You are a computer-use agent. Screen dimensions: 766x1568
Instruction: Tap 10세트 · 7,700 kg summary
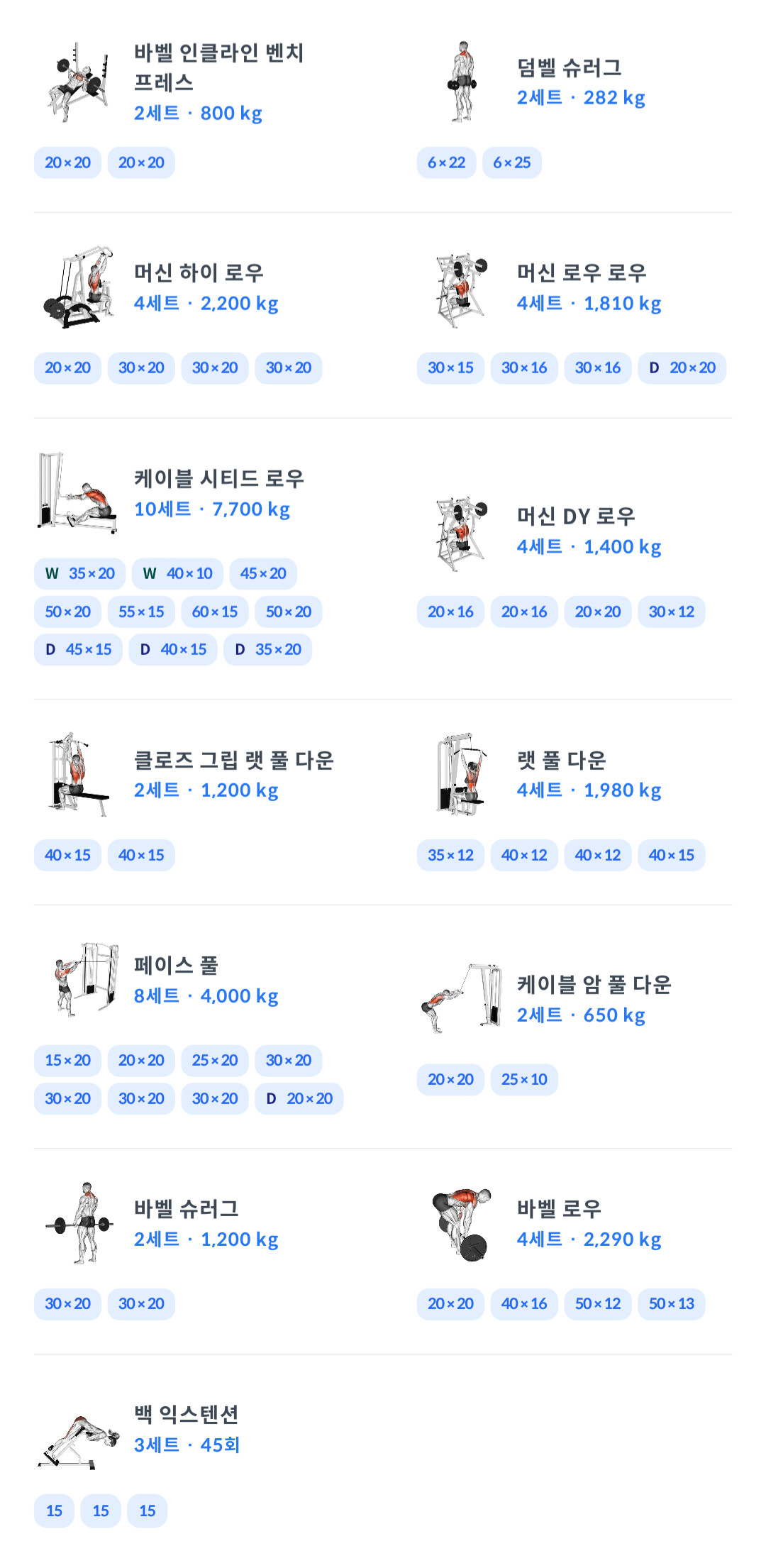[x=212, y=509]
